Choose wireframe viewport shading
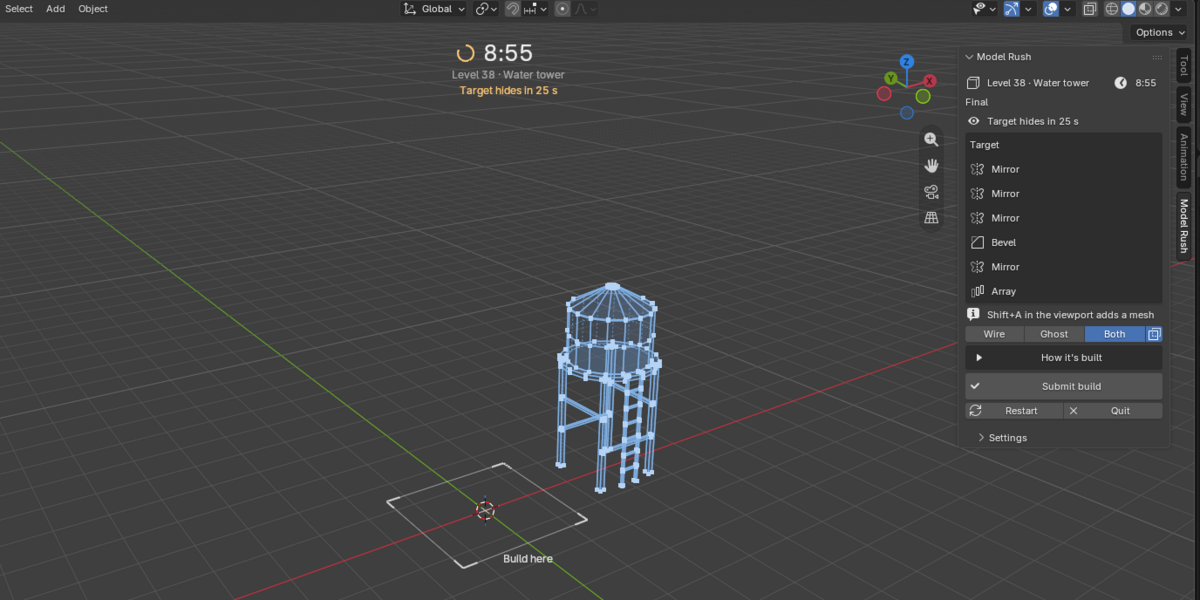This screenshot has height=600, width=1200. (1111, 9)
